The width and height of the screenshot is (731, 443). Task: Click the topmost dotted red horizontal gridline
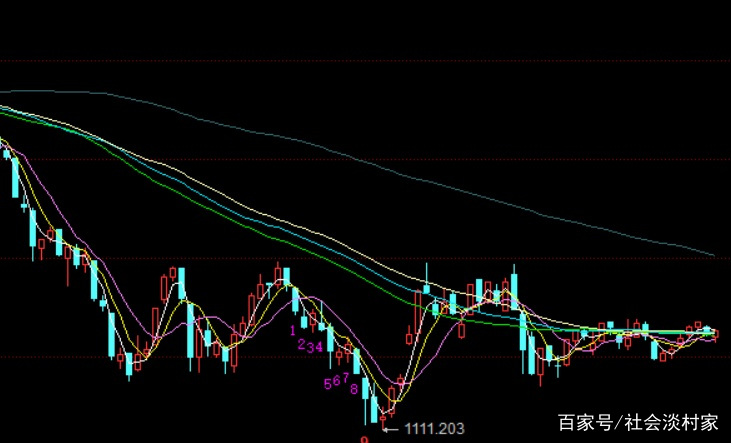tap(365, 60)
